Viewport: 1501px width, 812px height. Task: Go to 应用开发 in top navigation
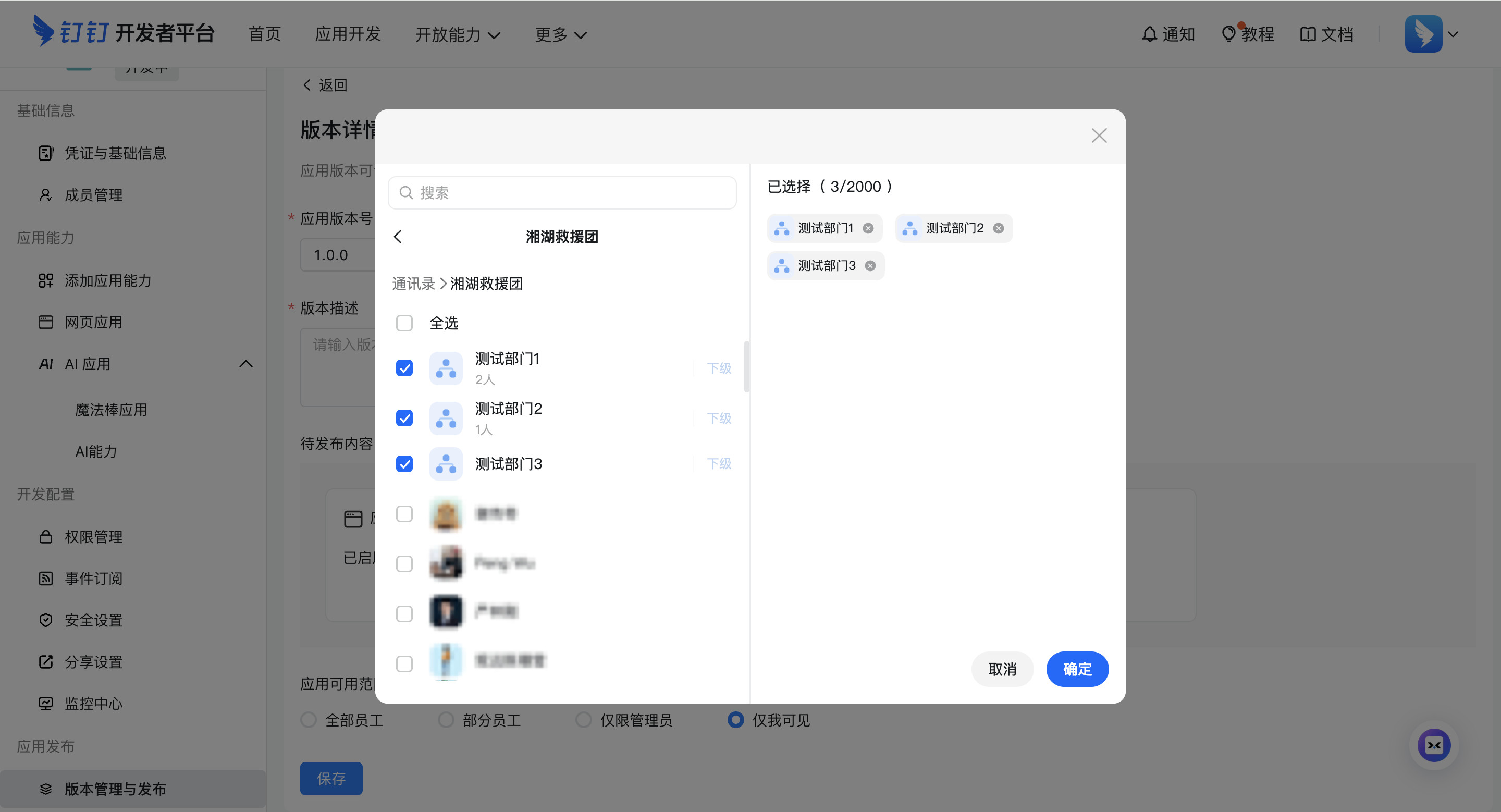pyautogui.click(x=347, y=34)
